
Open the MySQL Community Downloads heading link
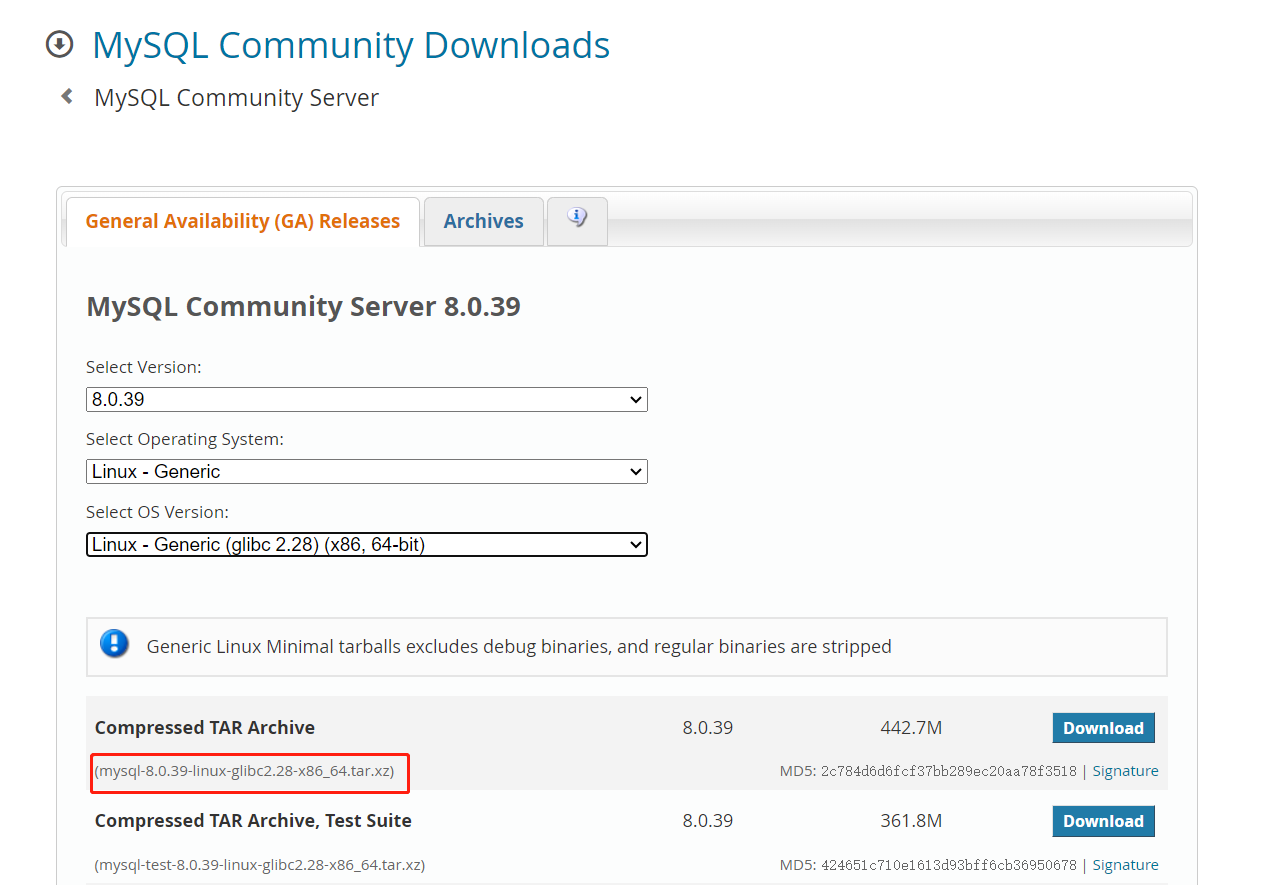click(x=351, y=45)
